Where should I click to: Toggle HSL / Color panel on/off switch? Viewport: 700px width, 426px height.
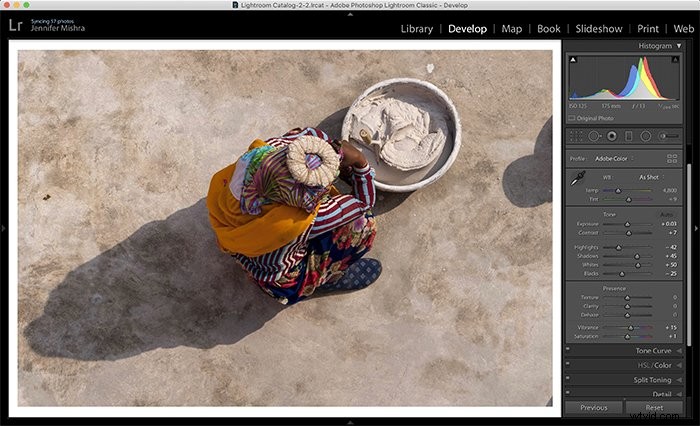click(568, 363)
